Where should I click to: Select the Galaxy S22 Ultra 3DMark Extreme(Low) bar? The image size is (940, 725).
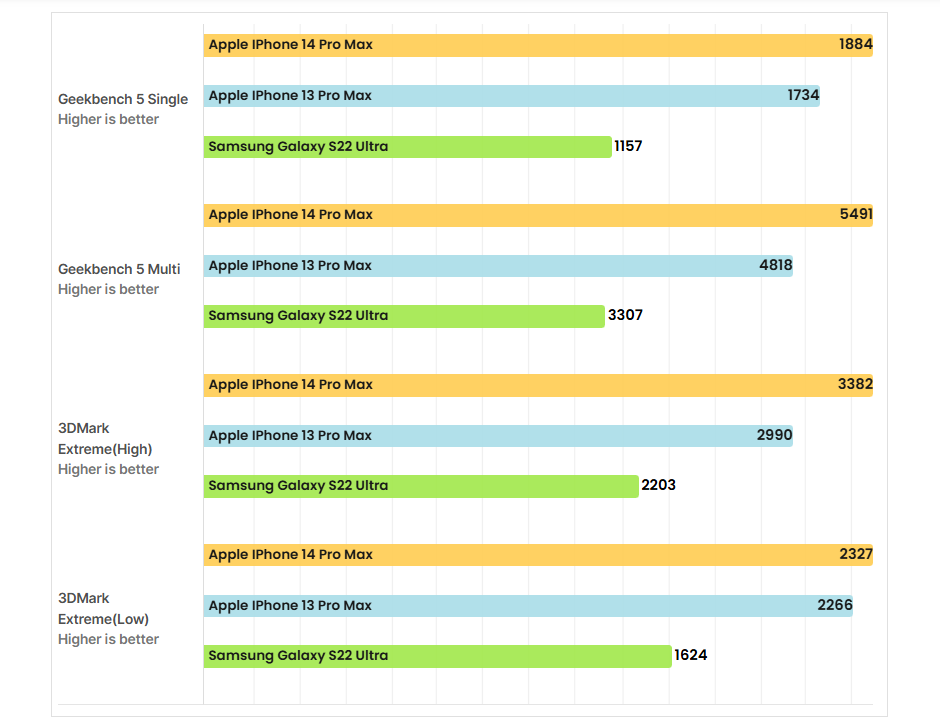(x=437, y=656)
